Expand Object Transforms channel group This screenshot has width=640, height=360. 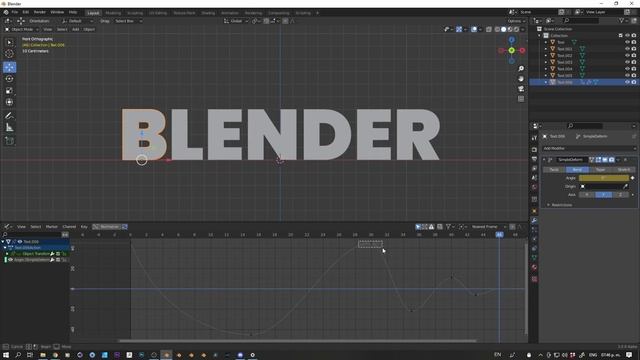click(x=7, y=254)
